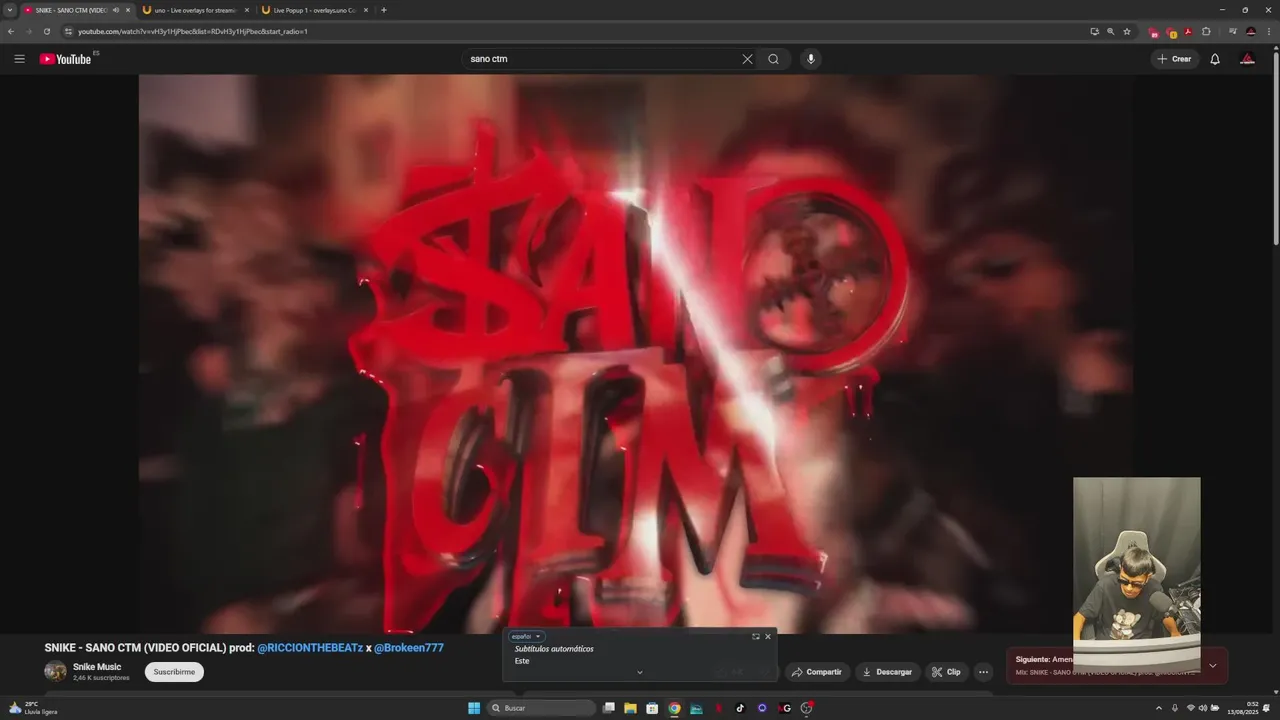This screenshot has height=720, width=1280.
Task: Open YouTube notifications bell
Action: coord(1215,59)
